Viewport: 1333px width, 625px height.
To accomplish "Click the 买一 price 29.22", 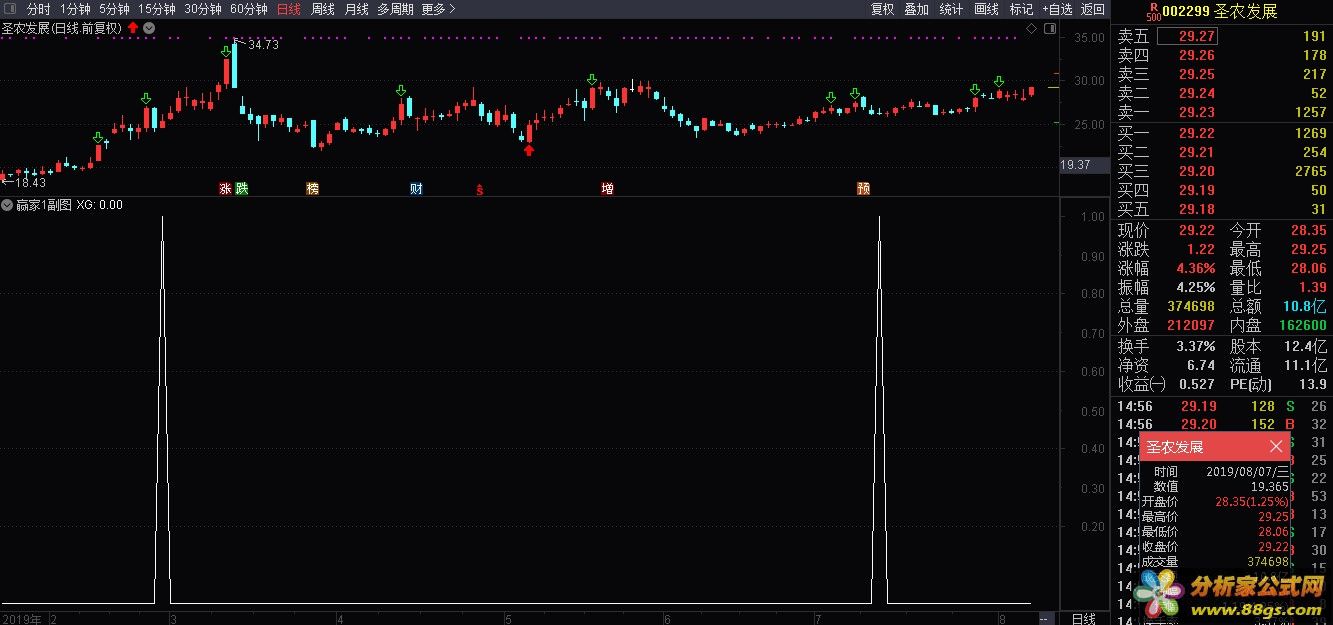I will tap(1196, 133).
